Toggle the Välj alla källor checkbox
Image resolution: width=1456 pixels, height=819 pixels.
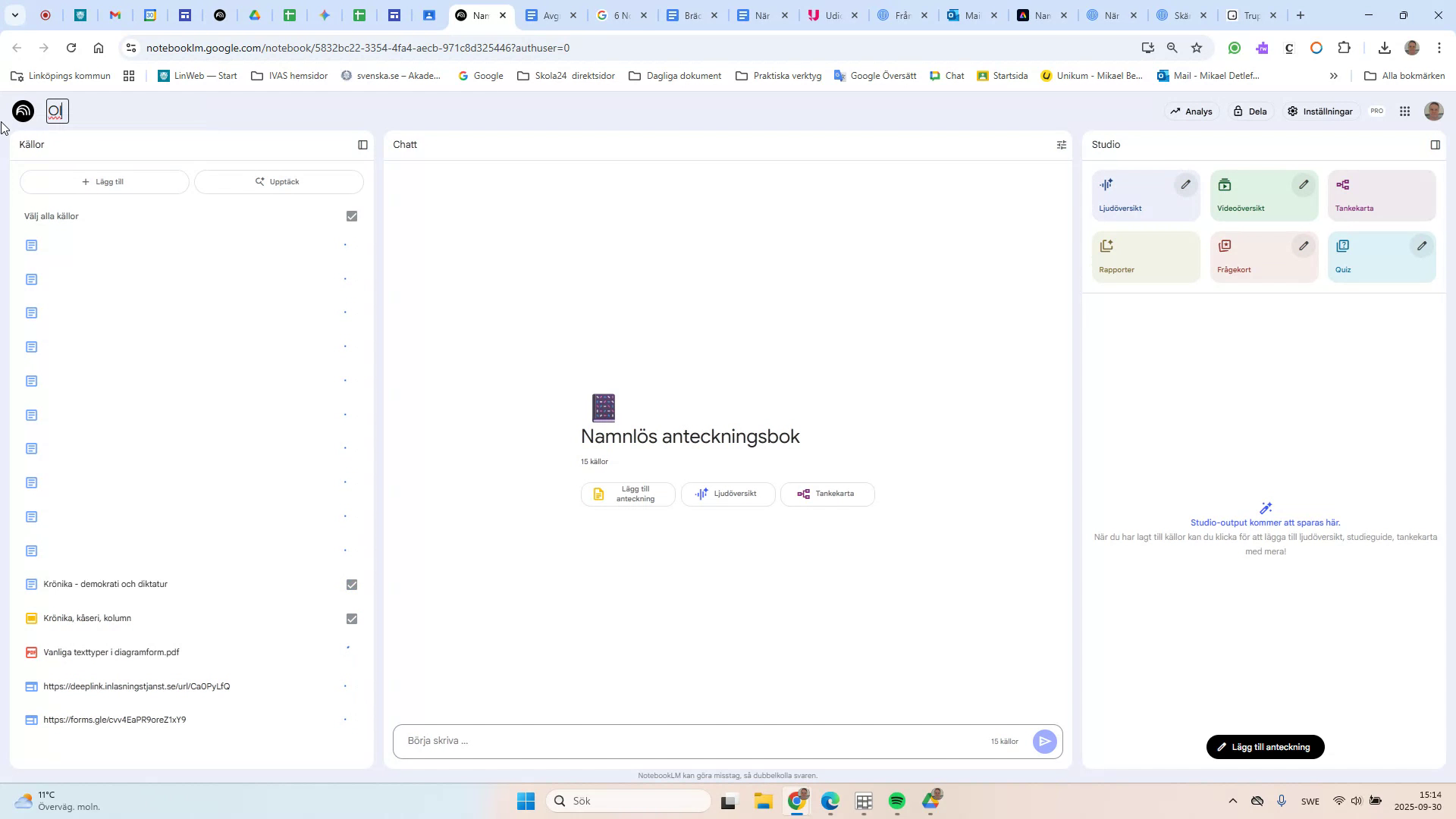350,216
